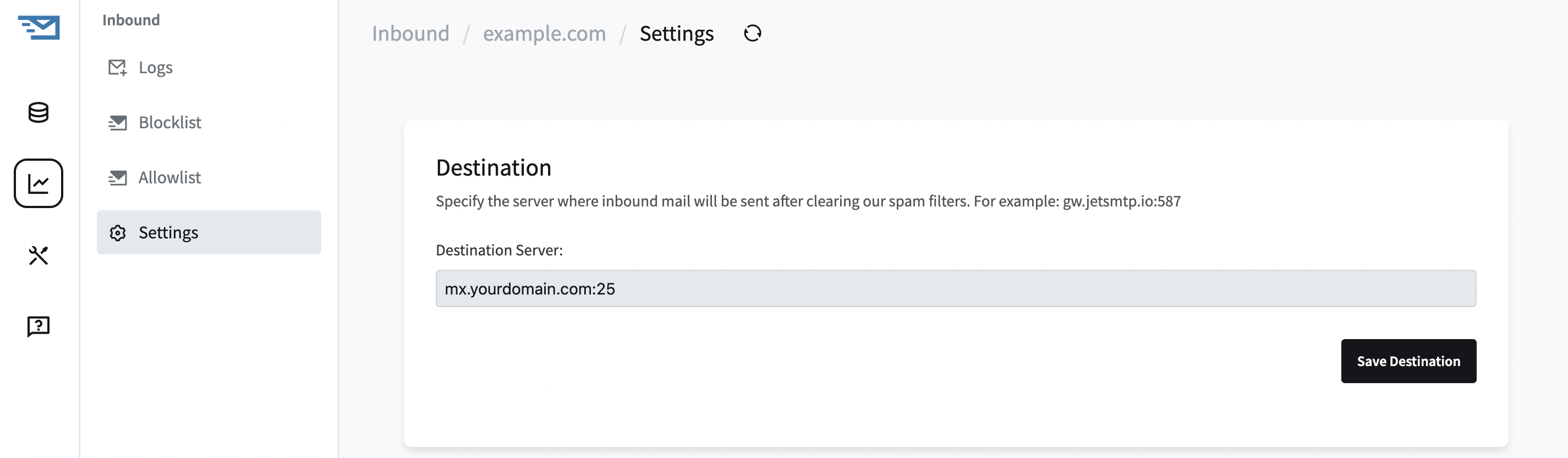This screenshot has height=458, width=1568.
Task: Select Settings in the Inbound menu
Action: tap(209, 232)
